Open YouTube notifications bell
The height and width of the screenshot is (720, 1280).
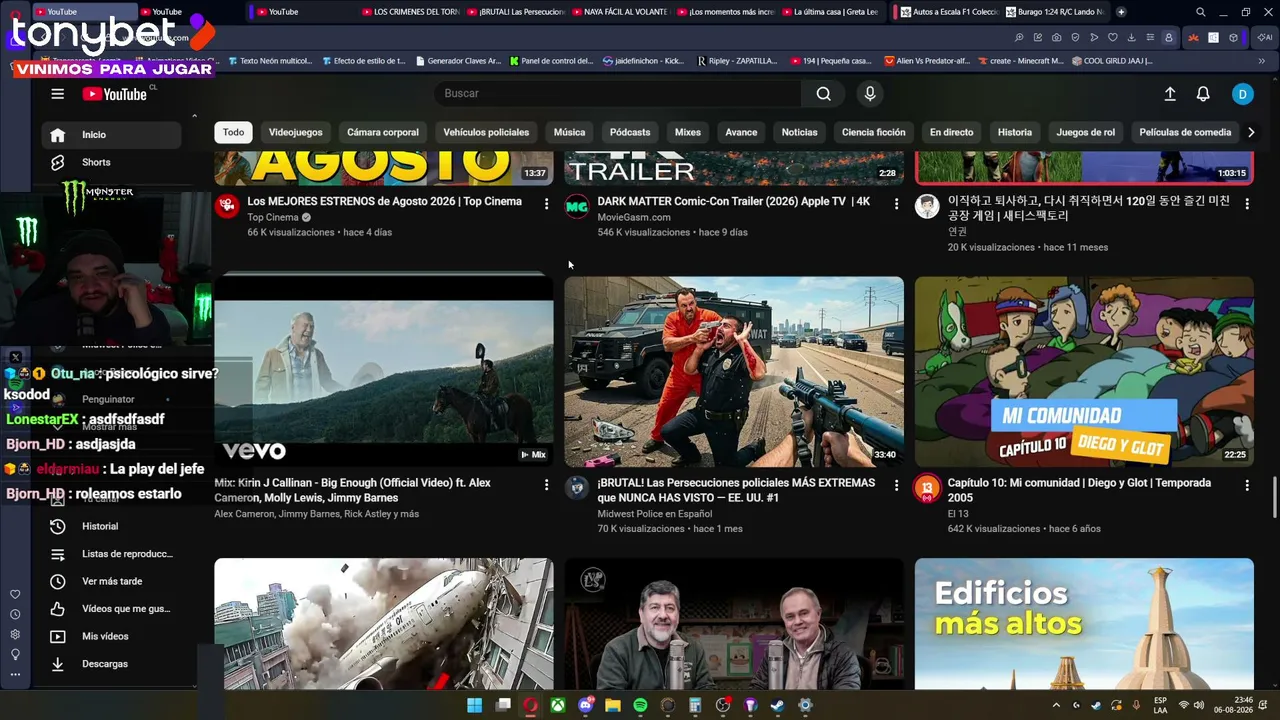click(1203, 94)
